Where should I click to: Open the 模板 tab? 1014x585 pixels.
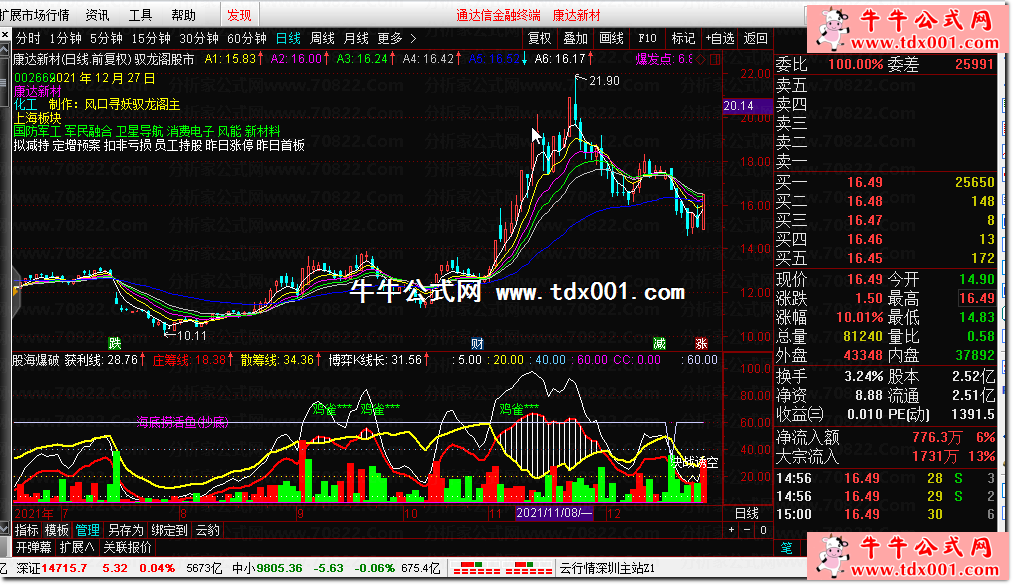pos(56,530)
